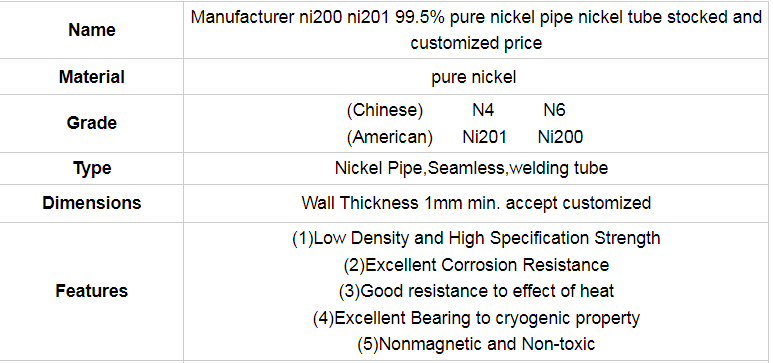Click the (American) grade label
Screen dimensions: 773x363
[389, 137]
